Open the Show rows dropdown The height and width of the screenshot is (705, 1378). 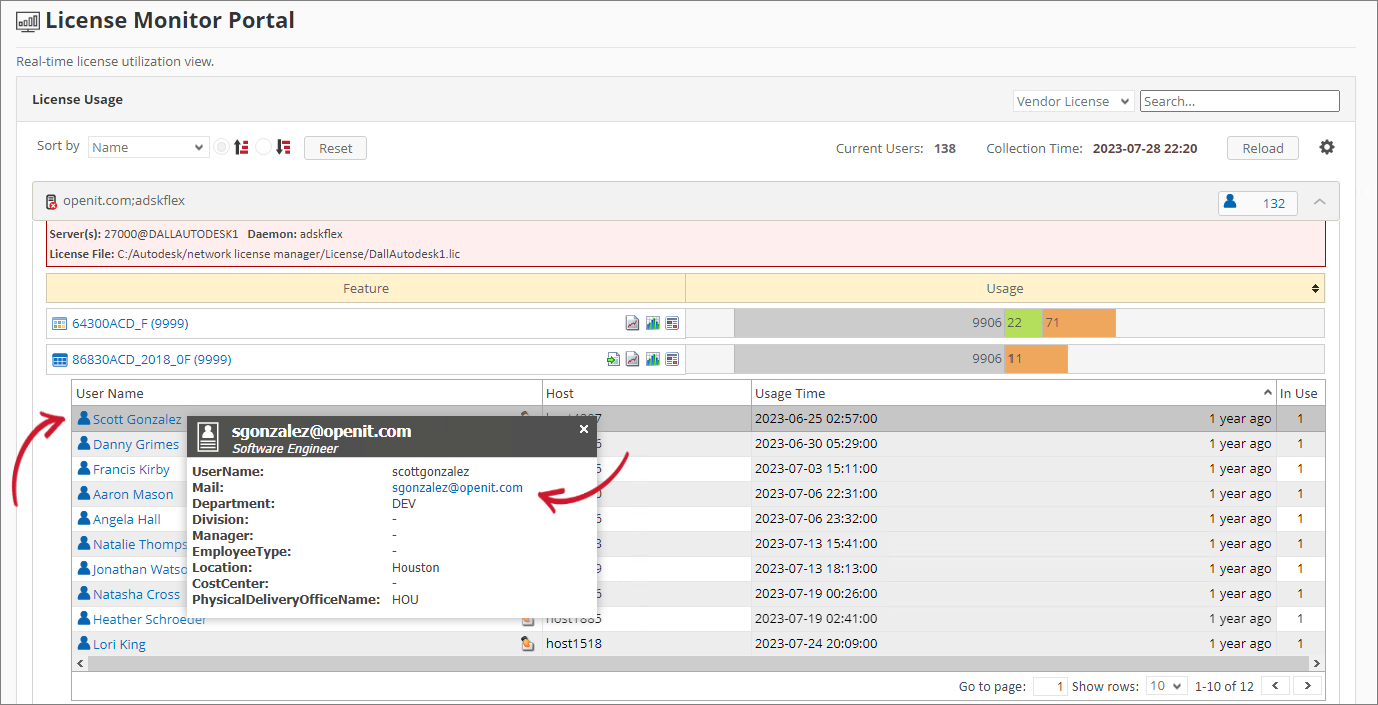[1166, 686]
